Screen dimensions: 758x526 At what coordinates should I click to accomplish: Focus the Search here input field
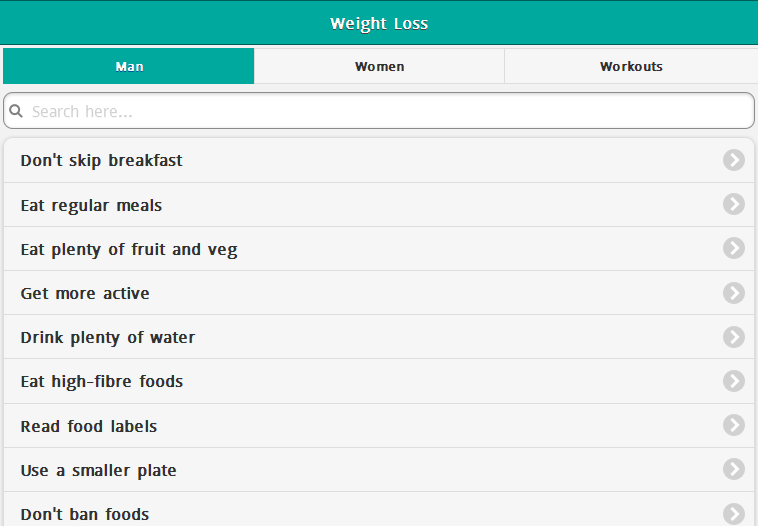point(388,111)
